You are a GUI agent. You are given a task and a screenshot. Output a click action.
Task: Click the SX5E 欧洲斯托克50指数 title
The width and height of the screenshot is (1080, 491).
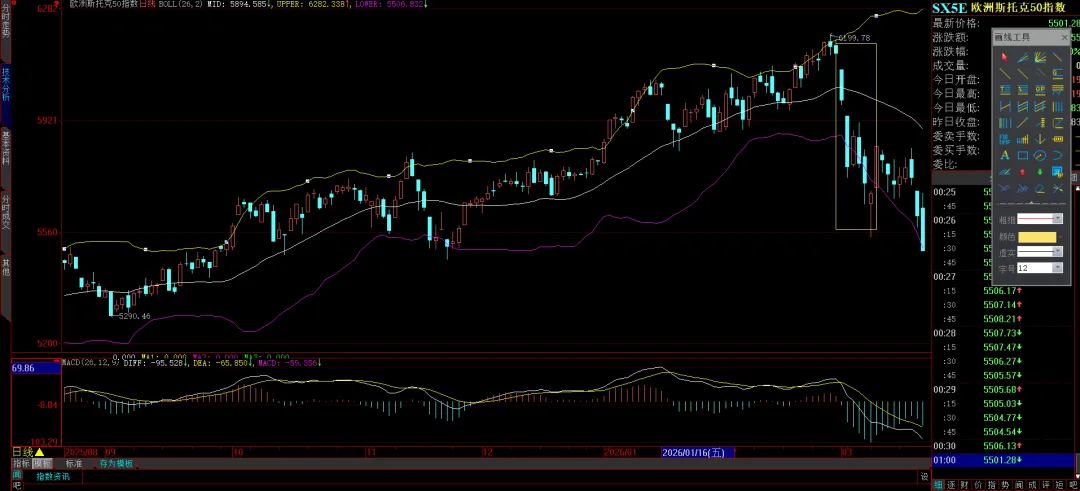pos(997,8)
